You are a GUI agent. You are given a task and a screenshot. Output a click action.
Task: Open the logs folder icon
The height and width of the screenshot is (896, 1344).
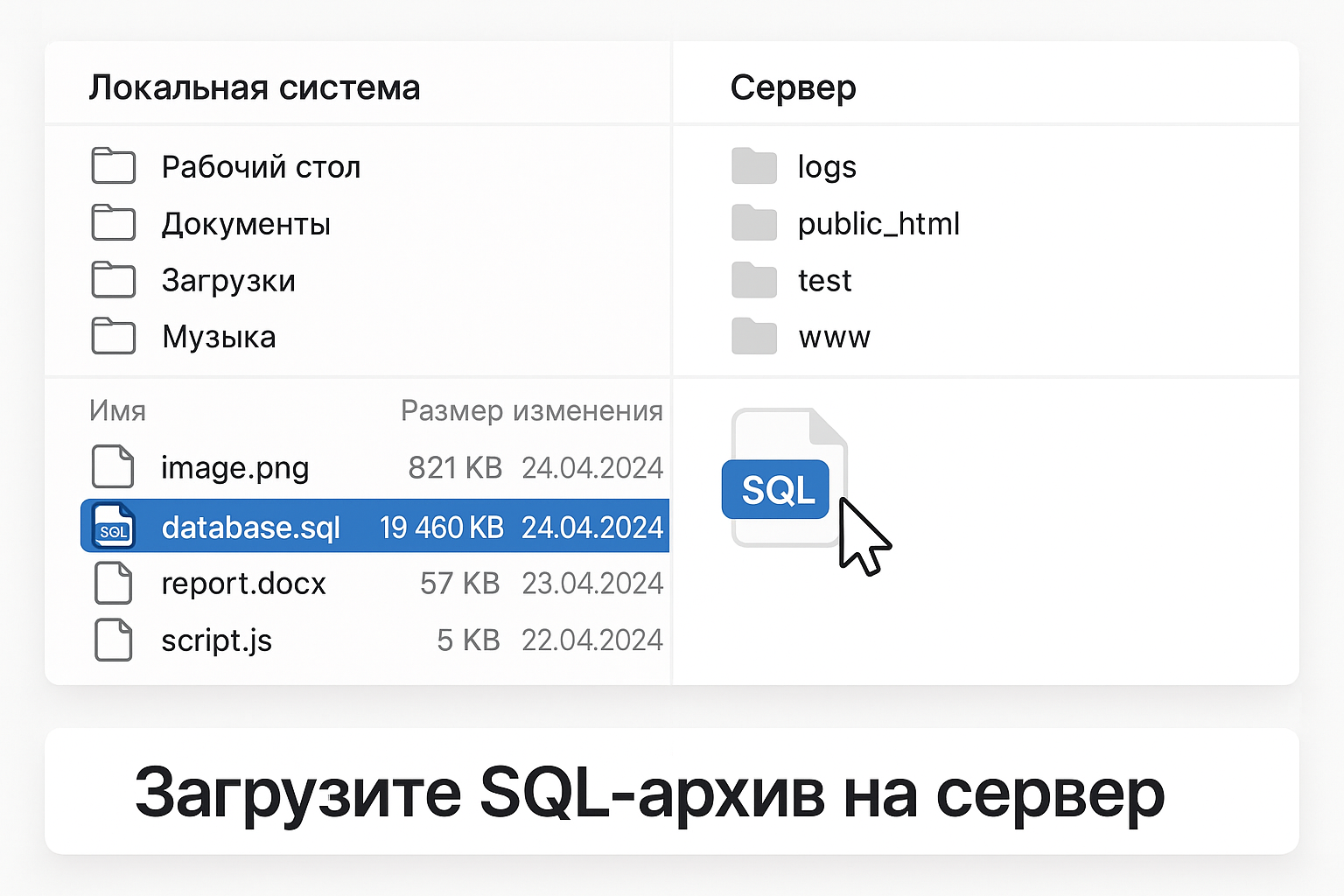pyautogui.click(x=753, y=166)
